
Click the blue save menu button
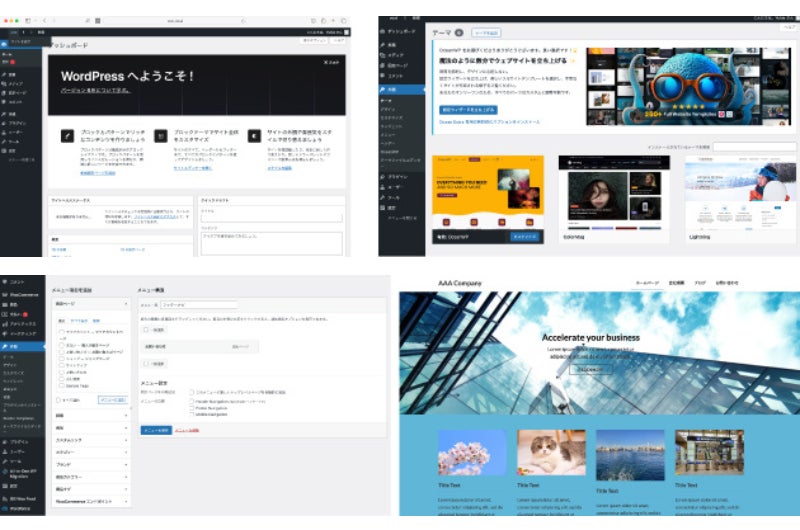pyautogui.click(x=156, y=430)
